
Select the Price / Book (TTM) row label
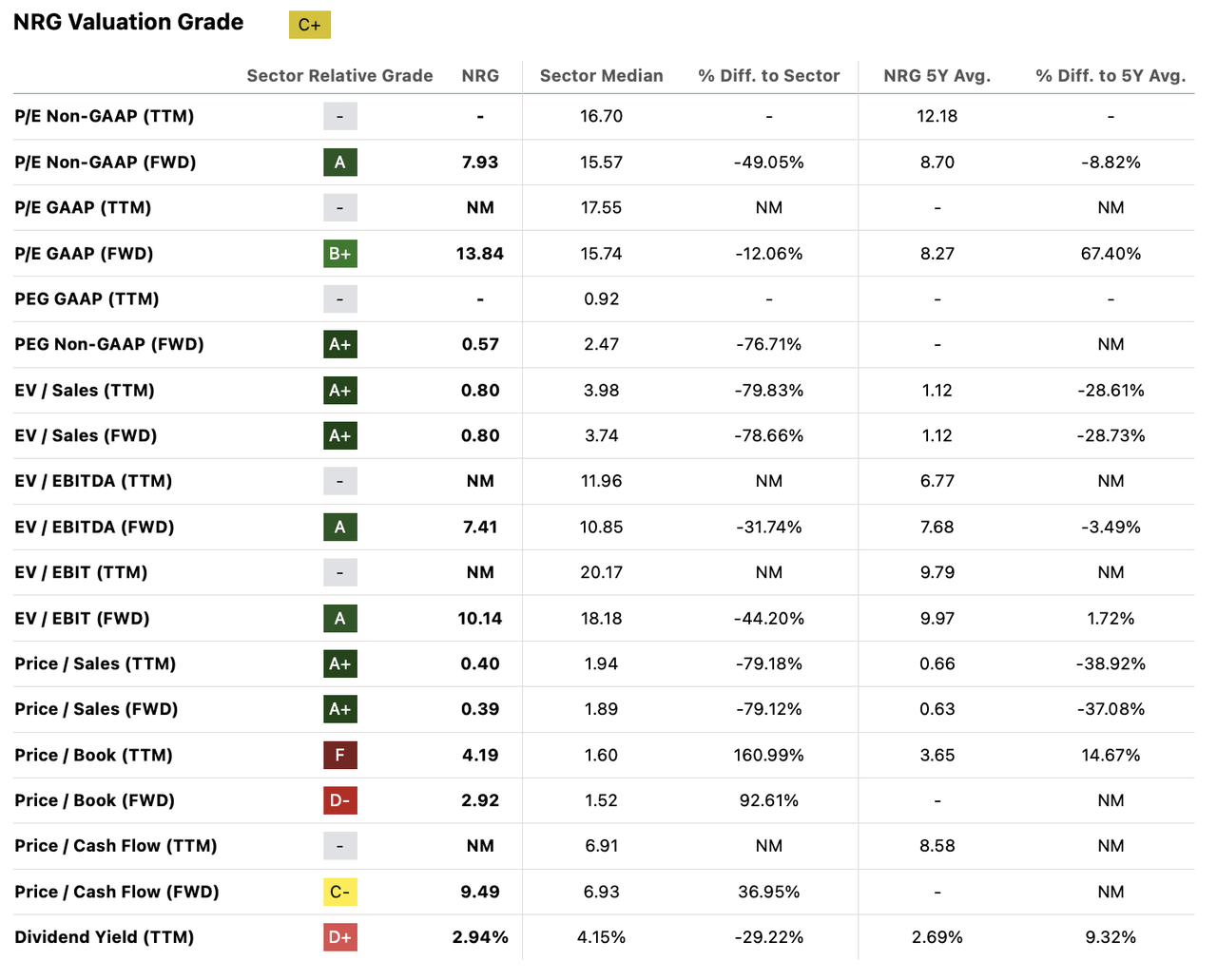click(x=93, y=755)
